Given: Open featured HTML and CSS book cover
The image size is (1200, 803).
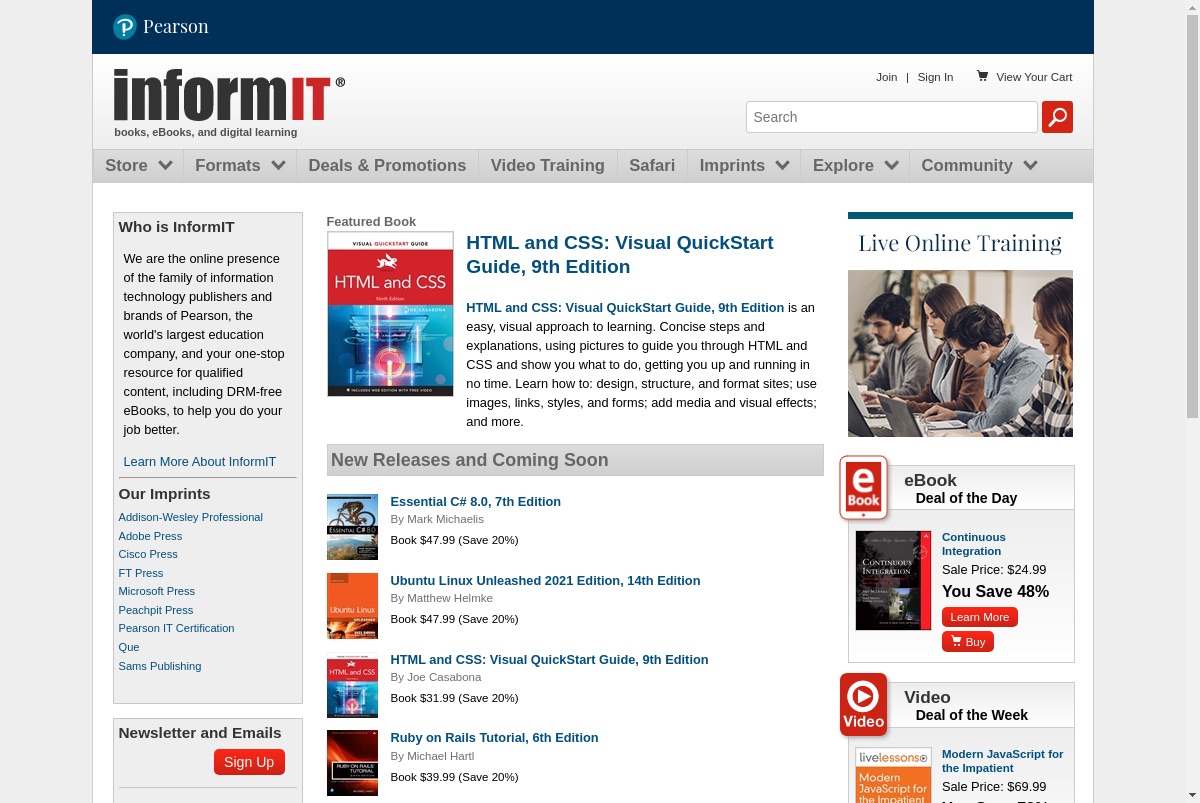Looking at the screenshot, I should point(390,314).
